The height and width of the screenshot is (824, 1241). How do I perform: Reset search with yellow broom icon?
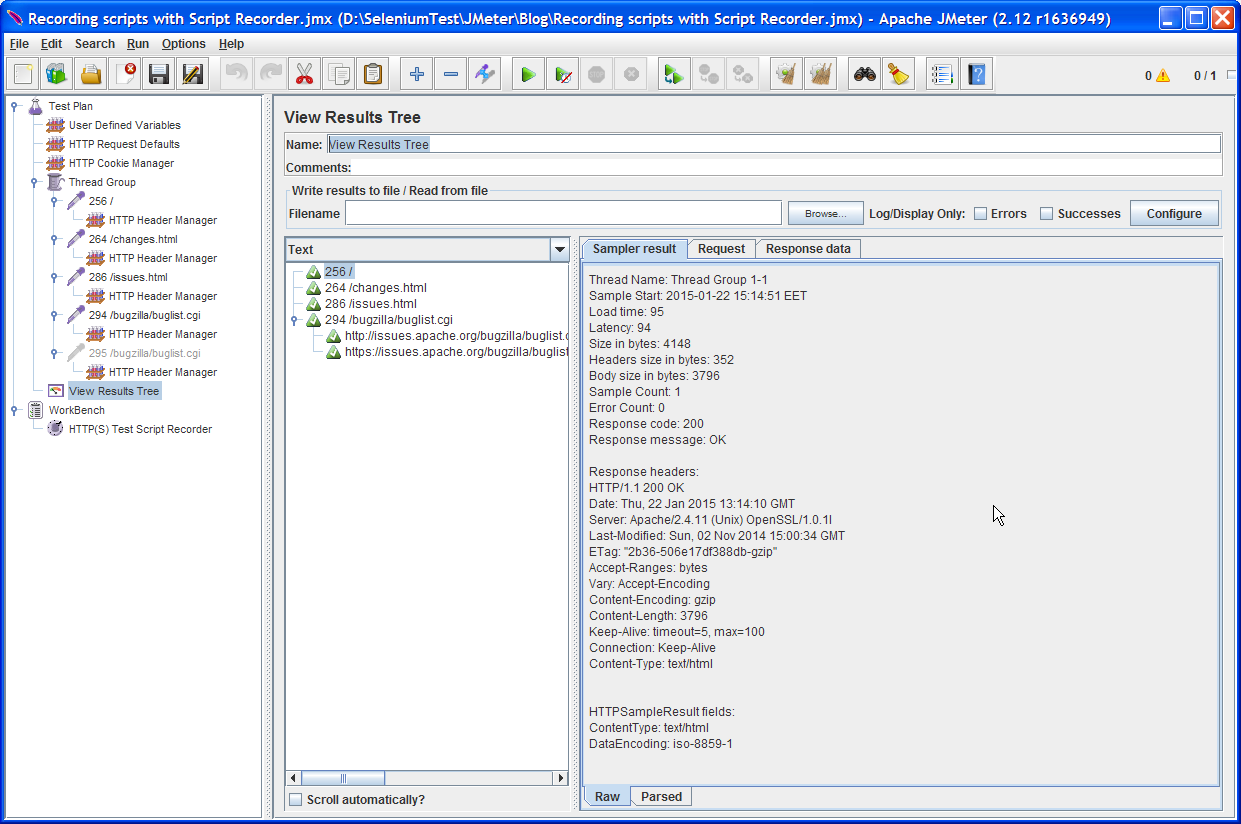pyautogui.click(x=898, y=74)
